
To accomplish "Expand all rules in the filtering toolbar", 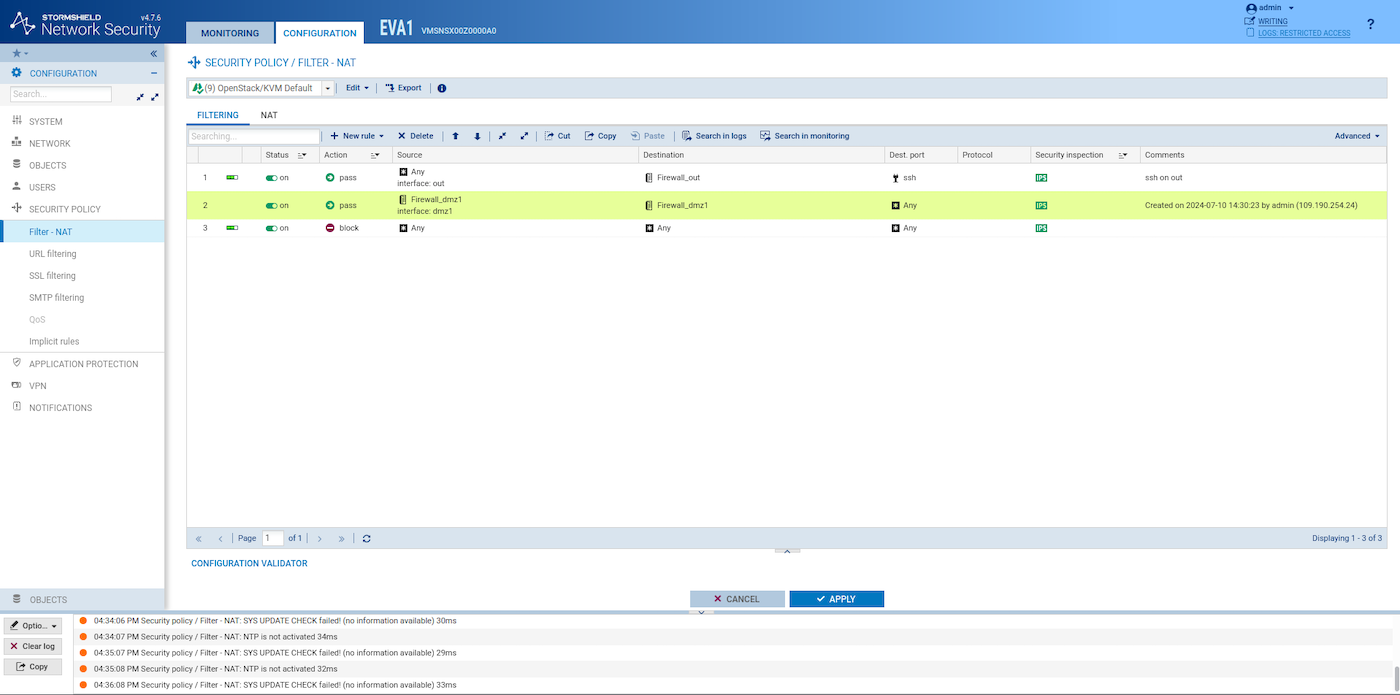I will (524, 136).
